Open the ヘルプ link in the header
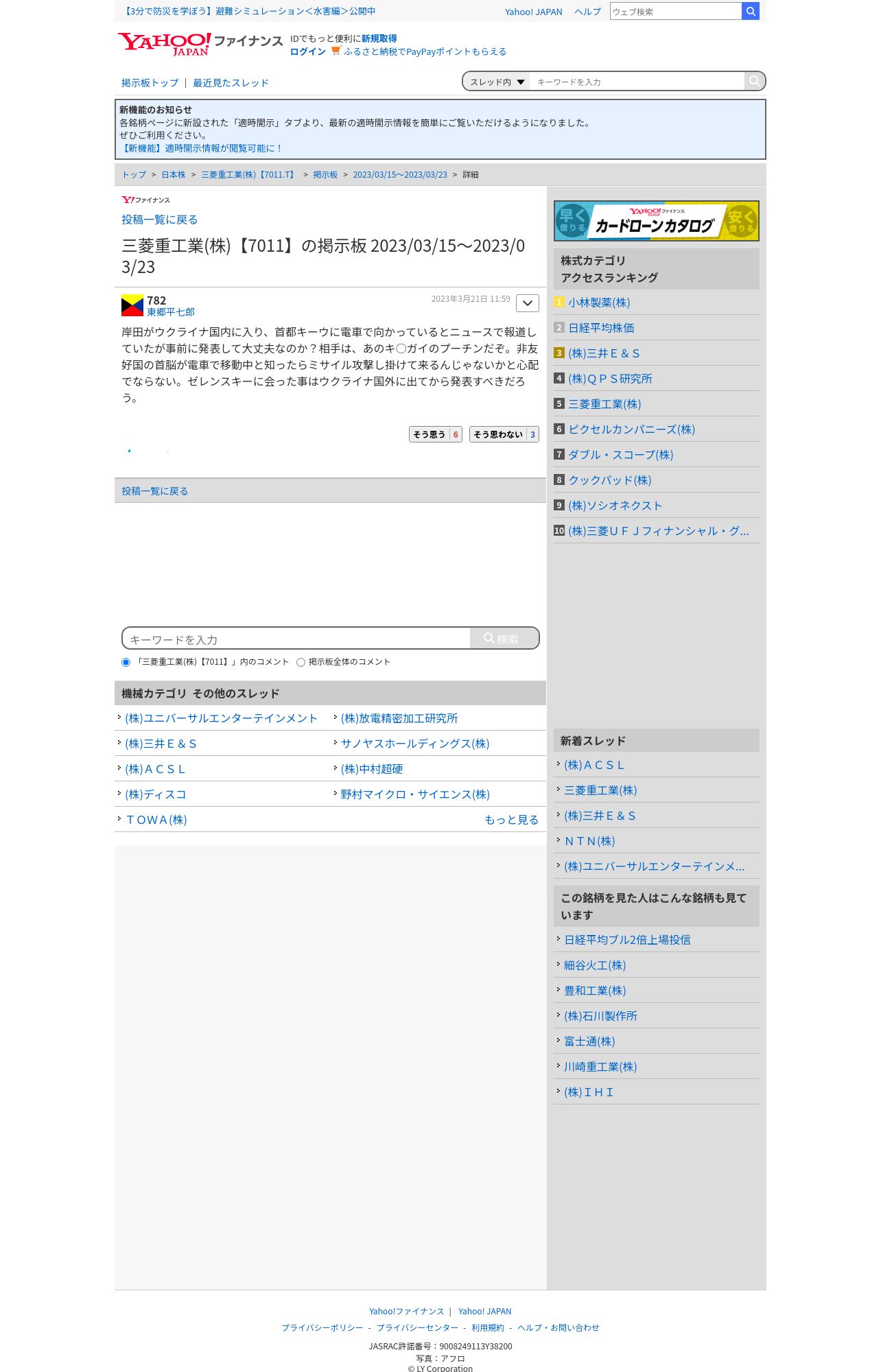 point(587,12)
